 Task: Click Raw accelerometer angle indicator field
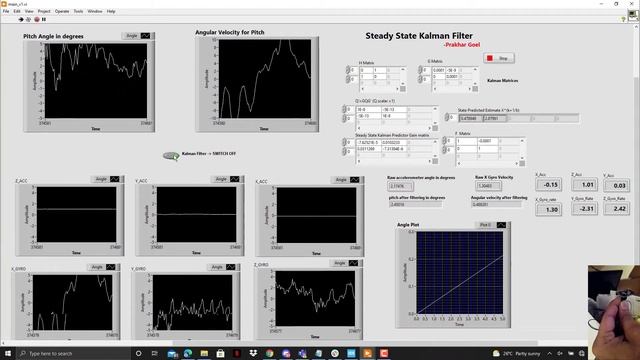point(400,186)
